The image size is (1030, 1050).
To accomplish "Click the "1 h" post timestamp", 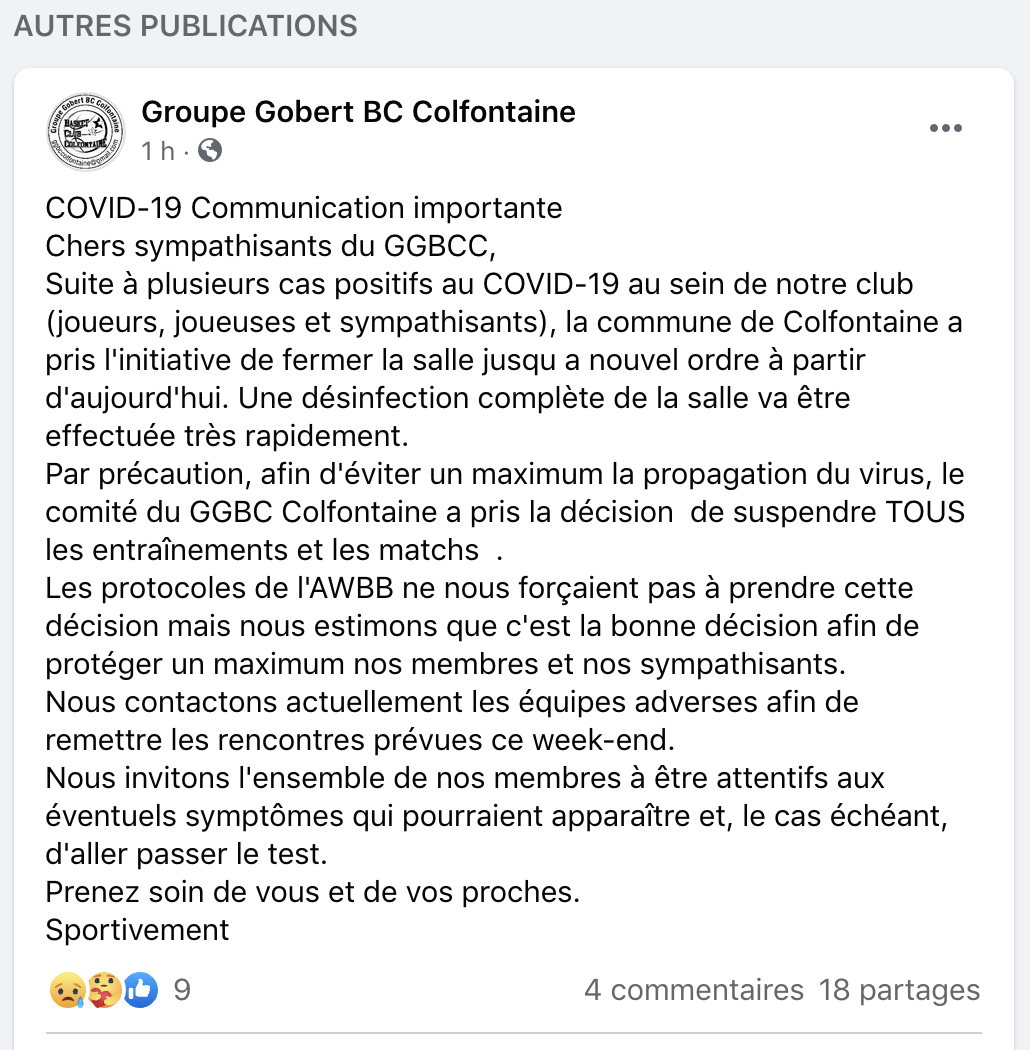I will [x=158, y=151].
